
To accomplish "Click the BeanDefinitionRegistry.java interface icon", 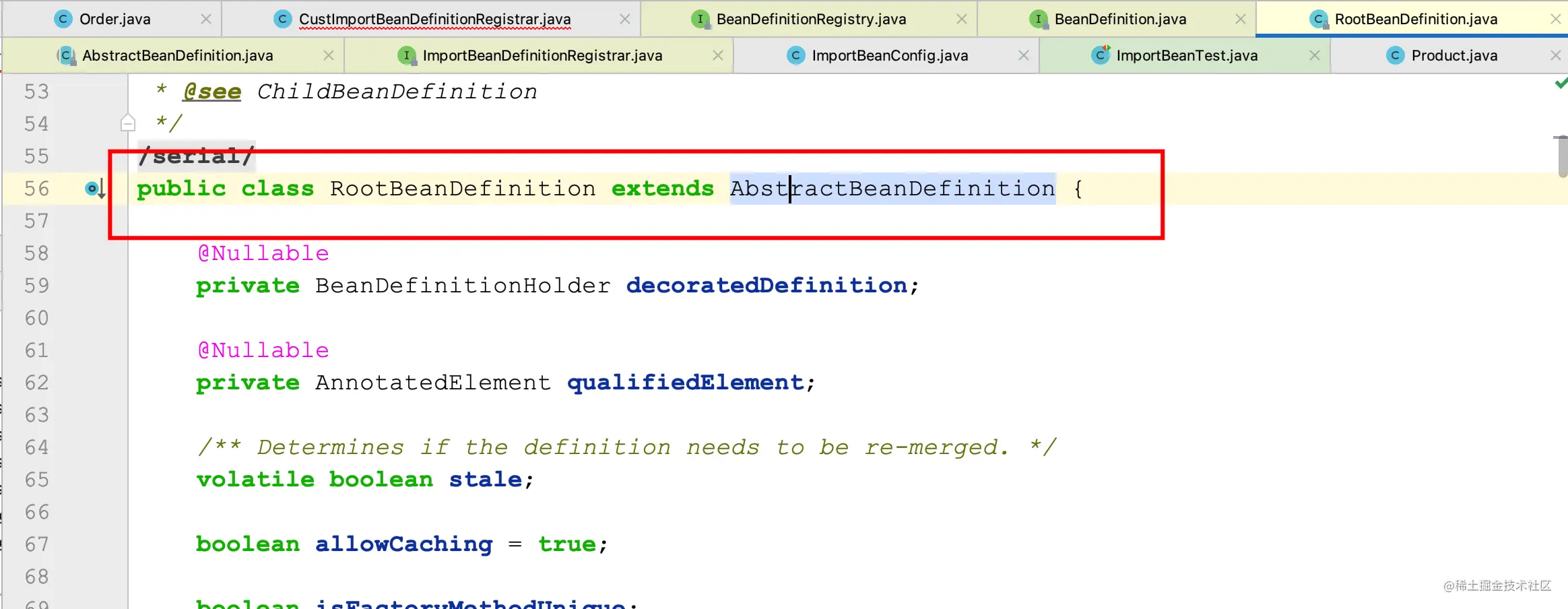I will [700, 19].
